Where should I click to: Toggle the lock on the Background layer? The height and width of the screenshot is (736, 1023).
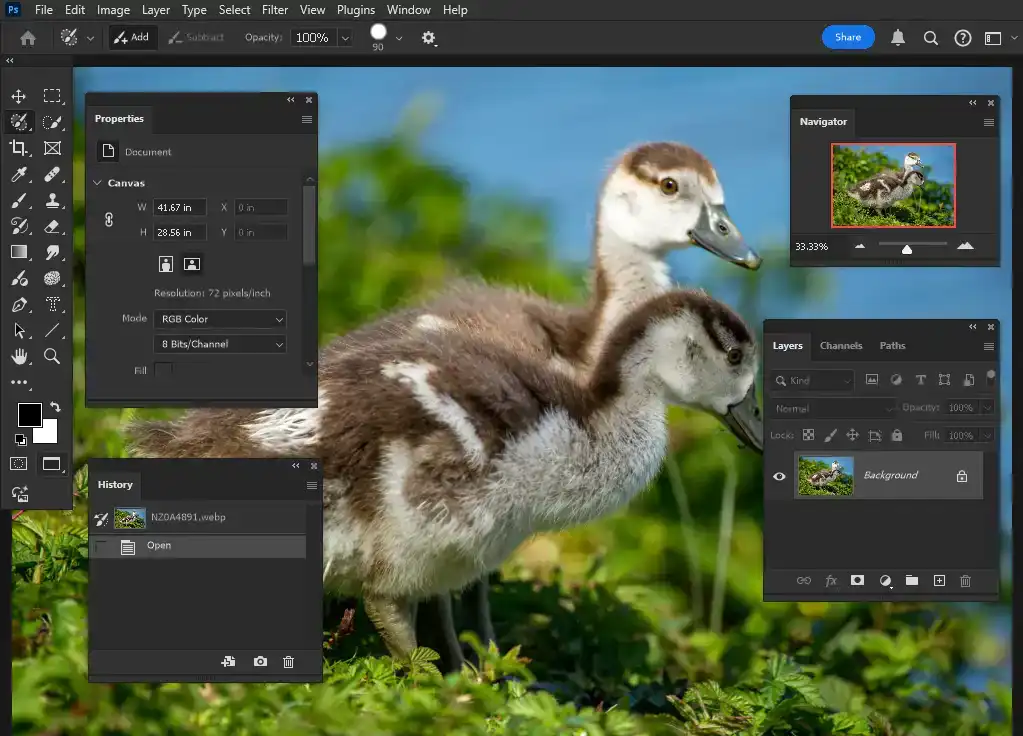[x=962, y=476]
